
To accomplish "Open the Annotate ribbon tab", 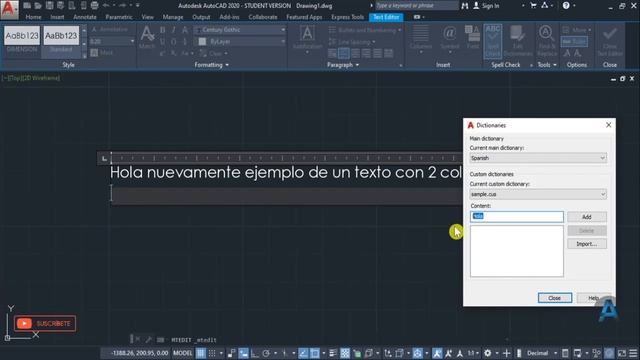I will click(85, 17).
